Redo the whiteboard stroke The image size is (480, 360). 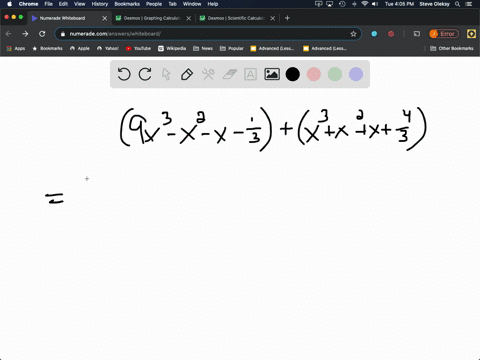[x=145, y=74]
